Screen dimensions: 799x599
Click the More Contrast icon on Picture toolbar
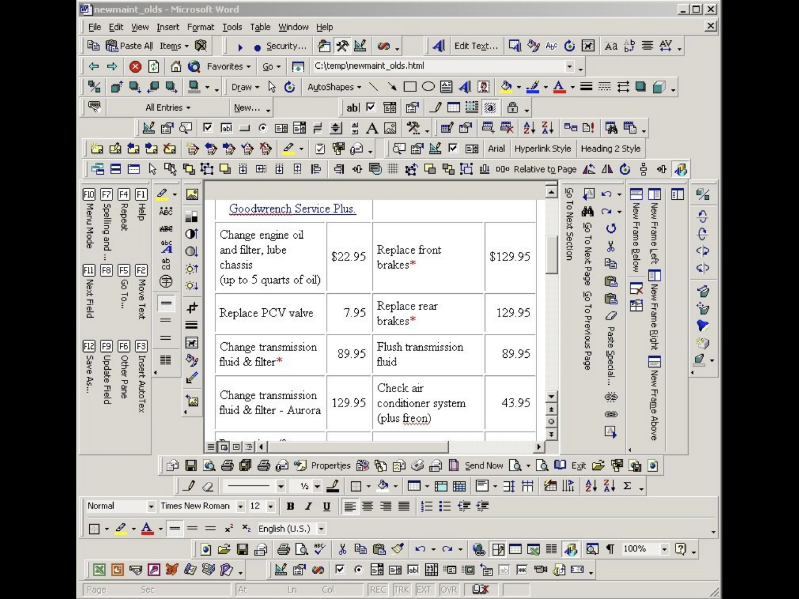192,234
